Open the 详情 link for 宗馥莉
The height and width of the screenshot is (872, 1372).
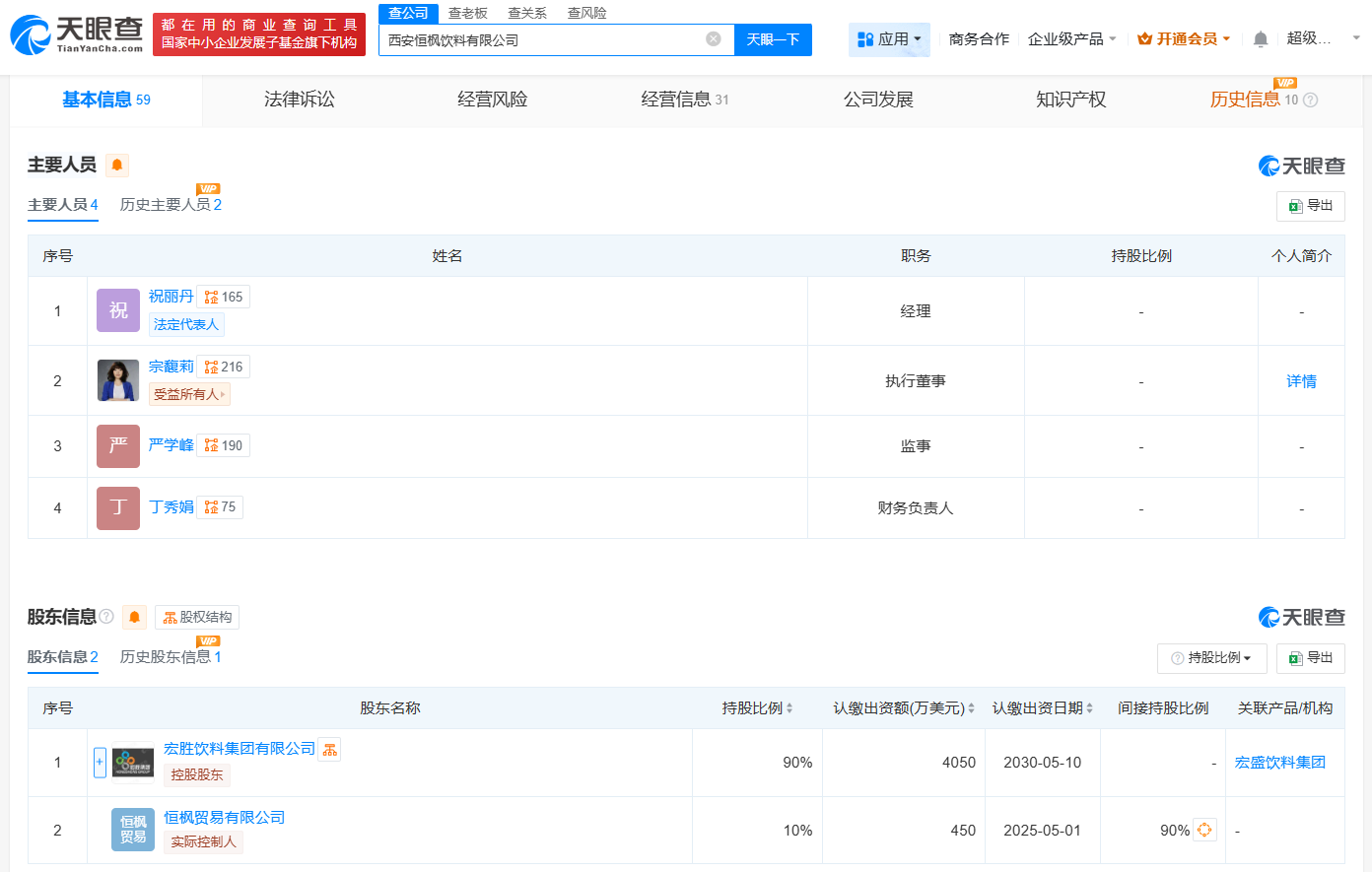coord(1301,381)
